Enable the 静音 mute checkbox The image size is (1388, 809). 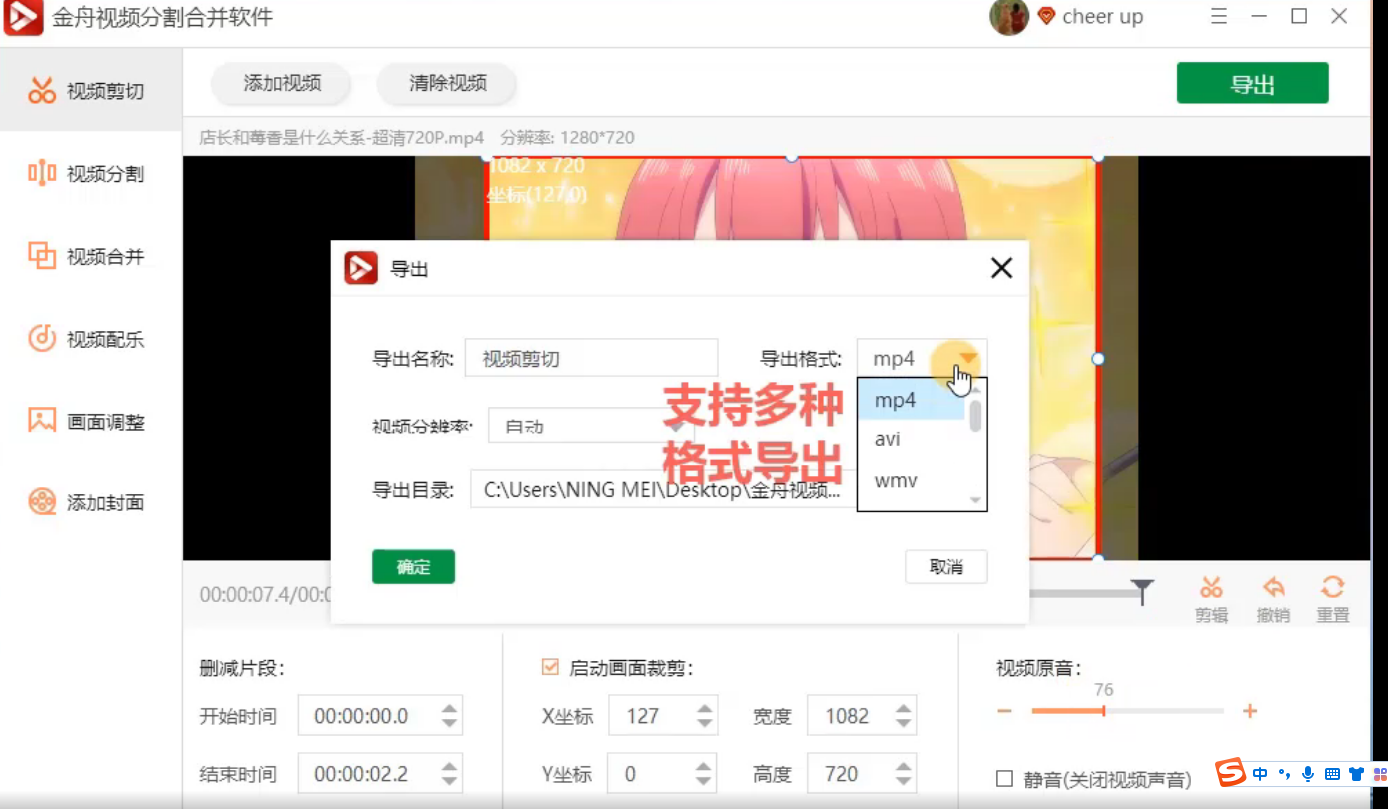(1005, 779)
